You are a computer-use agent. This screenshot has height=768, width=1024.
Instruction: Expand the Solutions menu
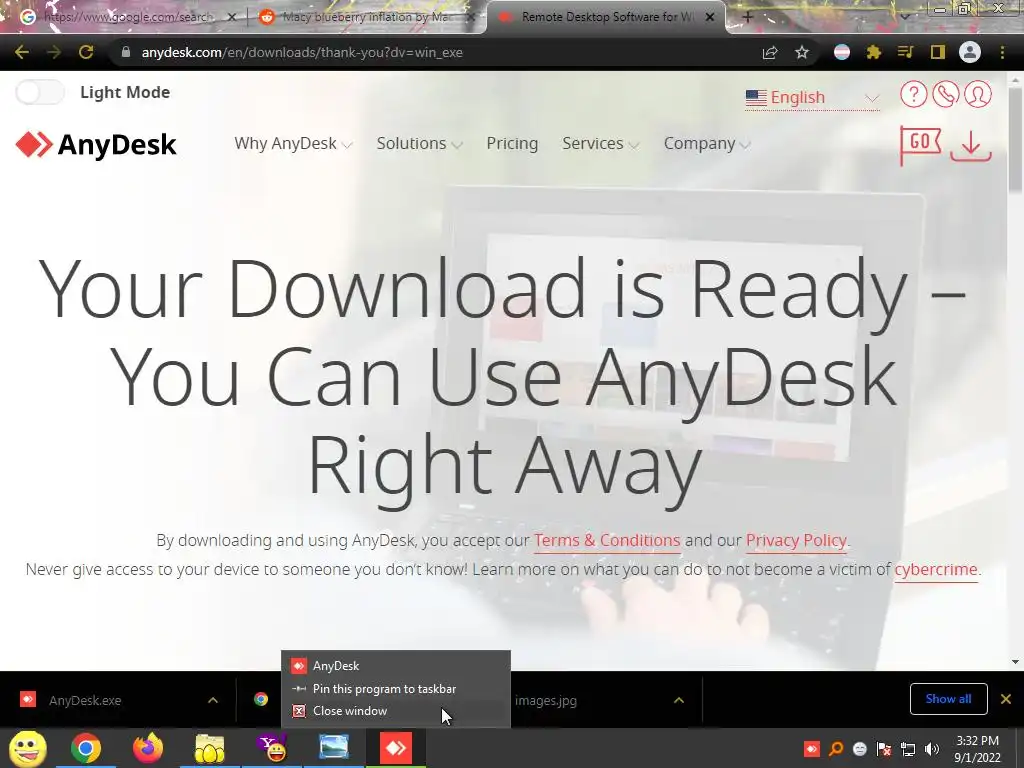coord(419,144)
